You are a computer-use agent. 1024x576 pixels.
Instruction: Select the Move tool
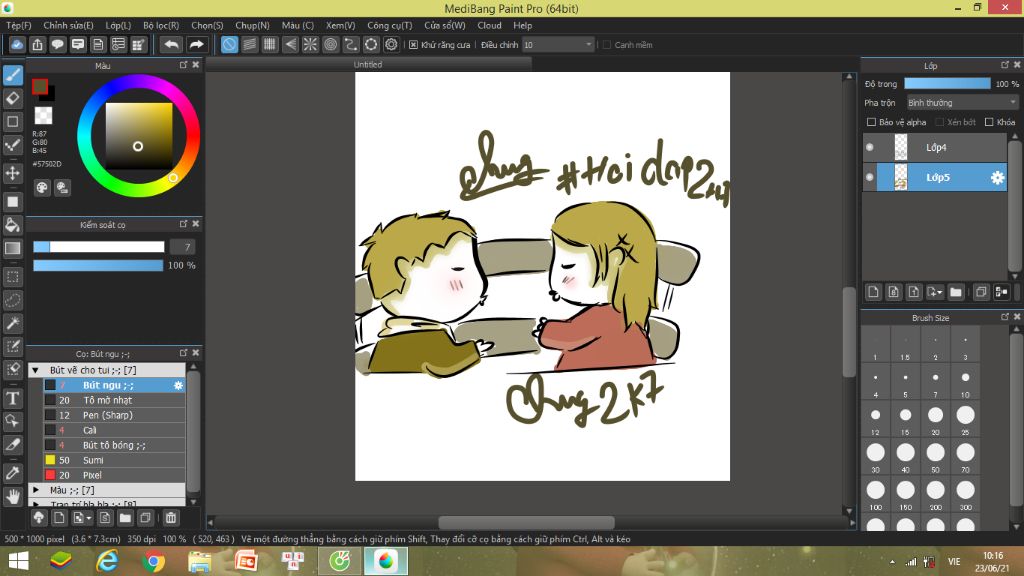[x=12, y=173]
